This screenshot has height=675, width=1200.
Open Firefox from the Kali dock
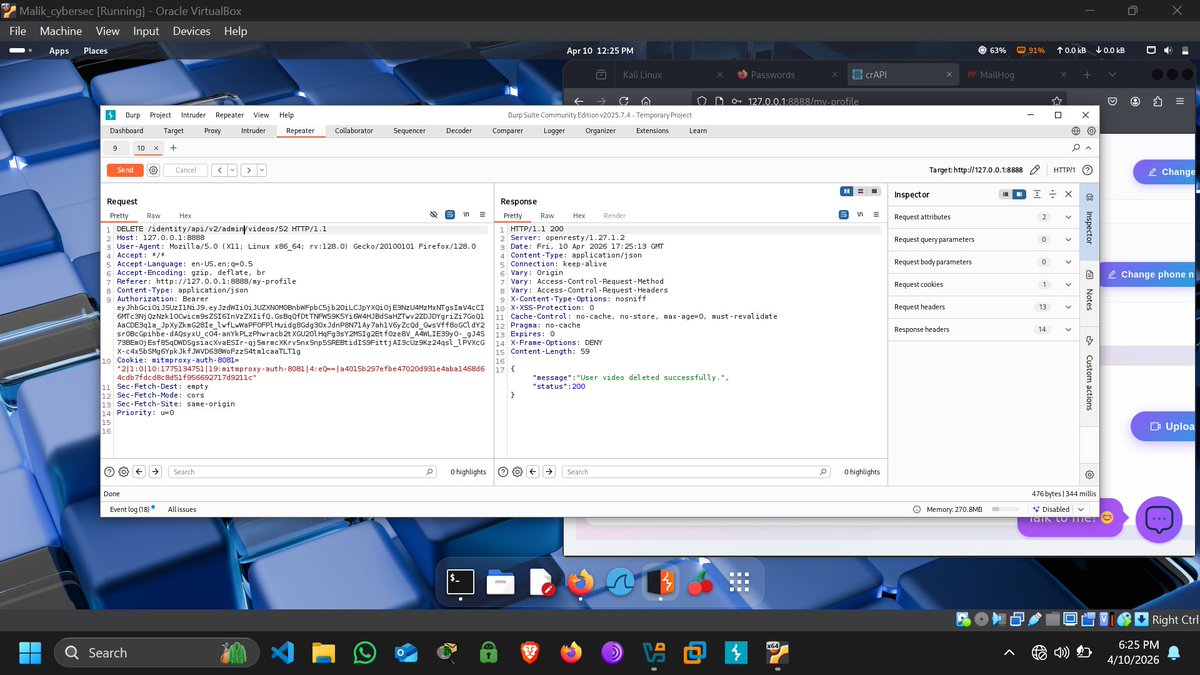pyautogui.click(x=580, y=582)
